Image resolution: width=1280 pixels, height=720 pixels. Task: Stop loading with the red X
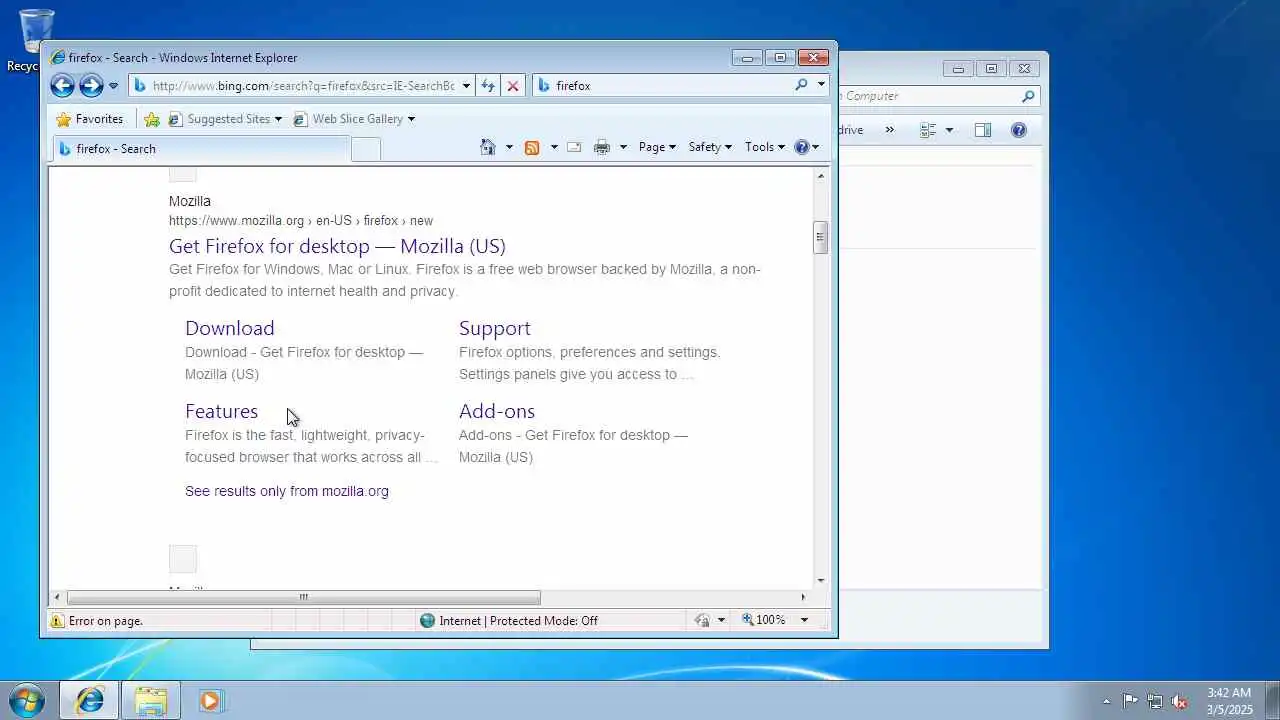[513, 86]
